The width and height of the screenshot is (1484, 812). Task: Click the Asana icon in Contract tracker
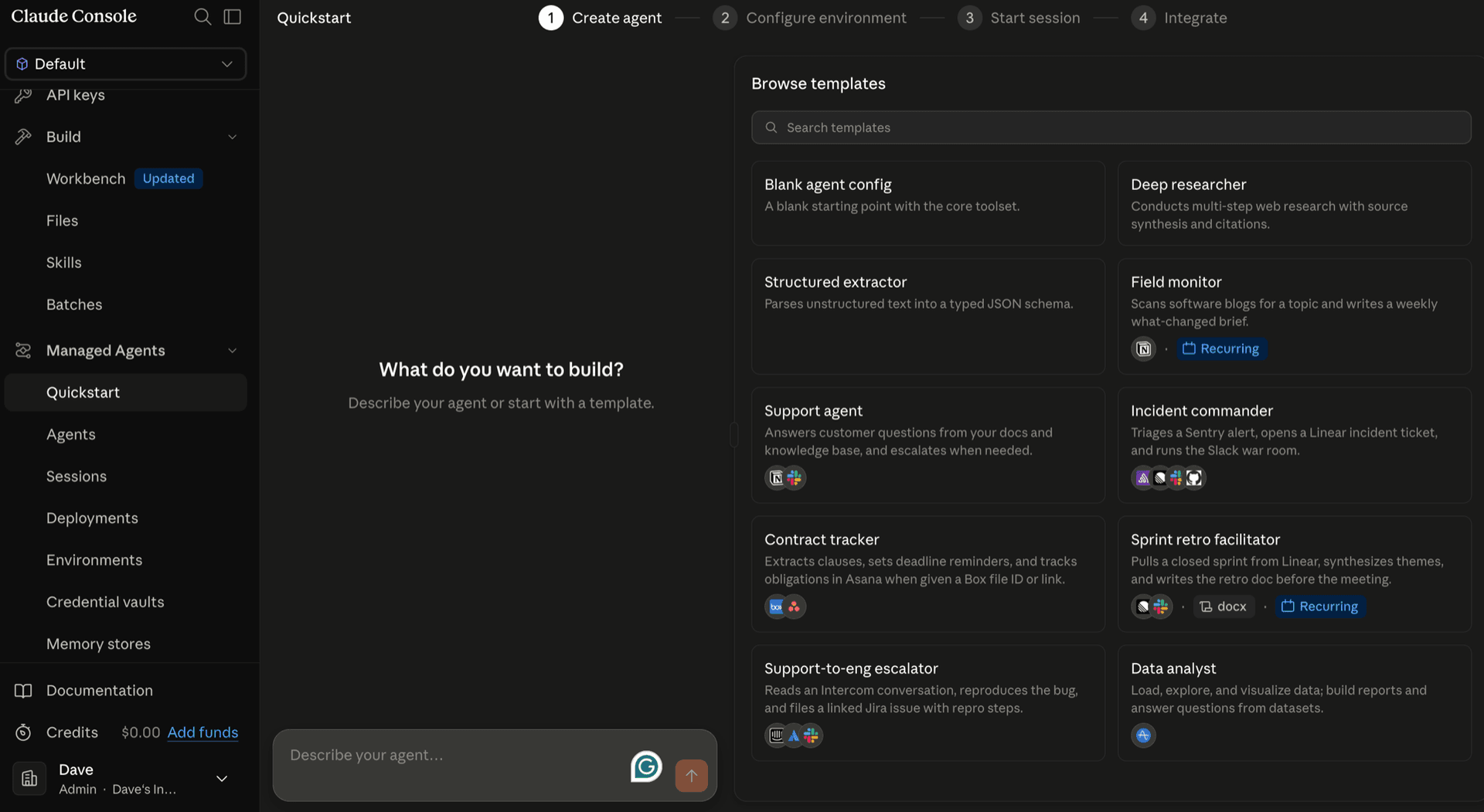click(795, 607)
